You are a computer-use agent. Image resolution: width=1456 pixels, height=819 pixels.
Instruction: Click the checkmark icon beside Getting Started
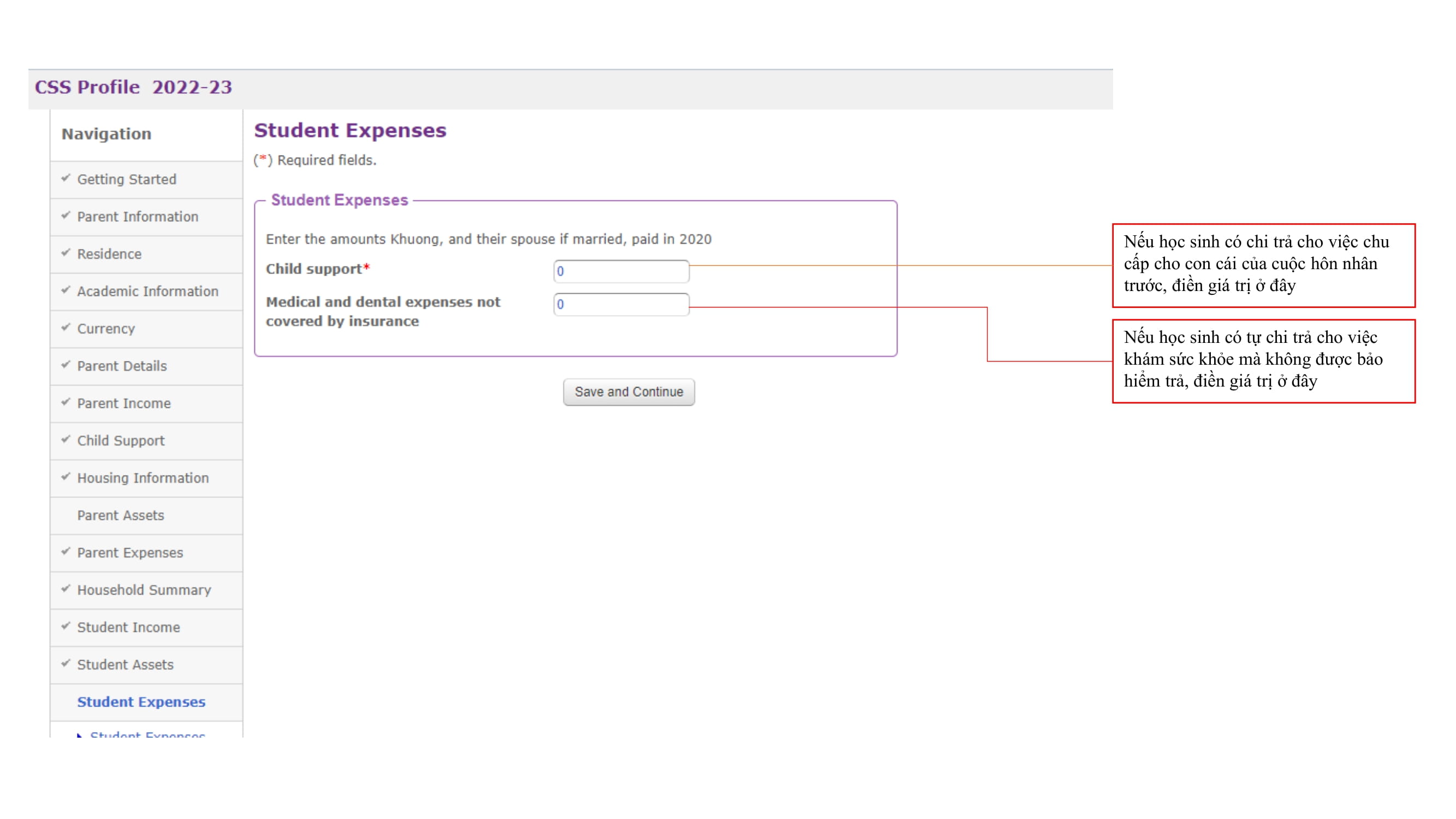[66, 178]
